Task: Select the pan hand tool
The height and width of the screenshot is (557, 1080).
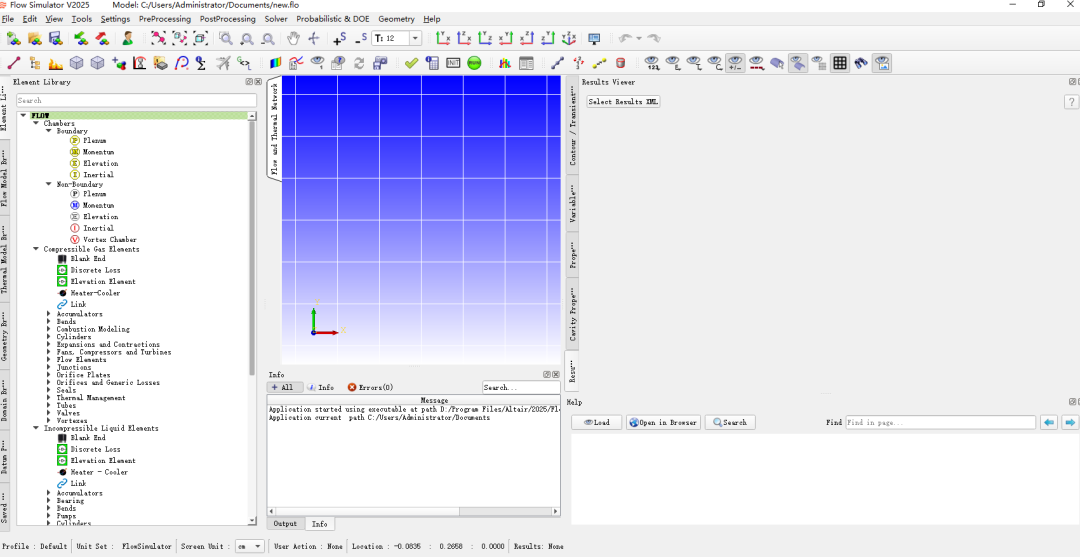Action: [293, 39]
